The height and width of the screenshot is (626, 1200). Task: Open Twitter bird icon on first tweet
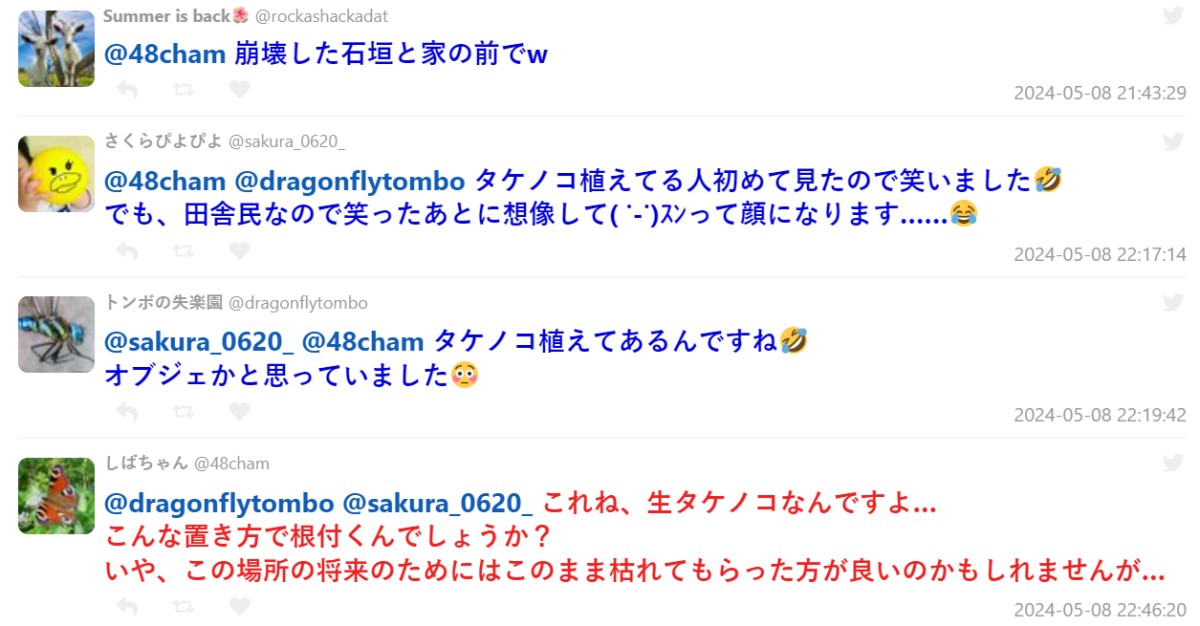pyautogui.click(x=1173, y=15)
